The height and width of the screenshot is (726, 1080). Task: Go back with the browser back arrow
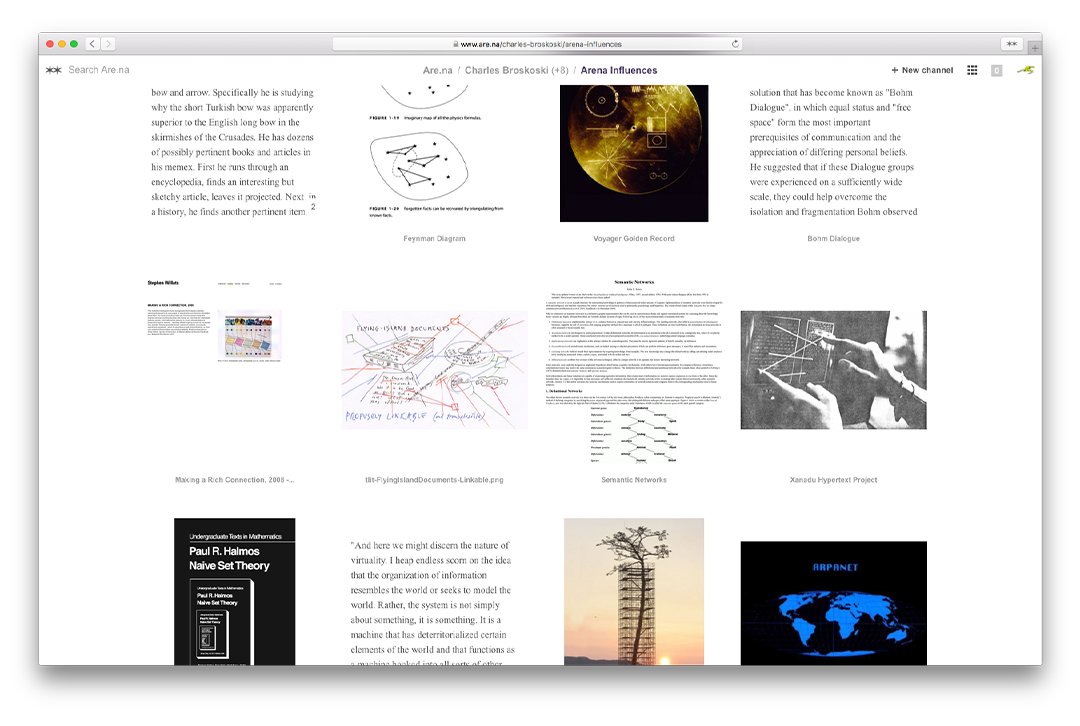(x=92, y=44)
